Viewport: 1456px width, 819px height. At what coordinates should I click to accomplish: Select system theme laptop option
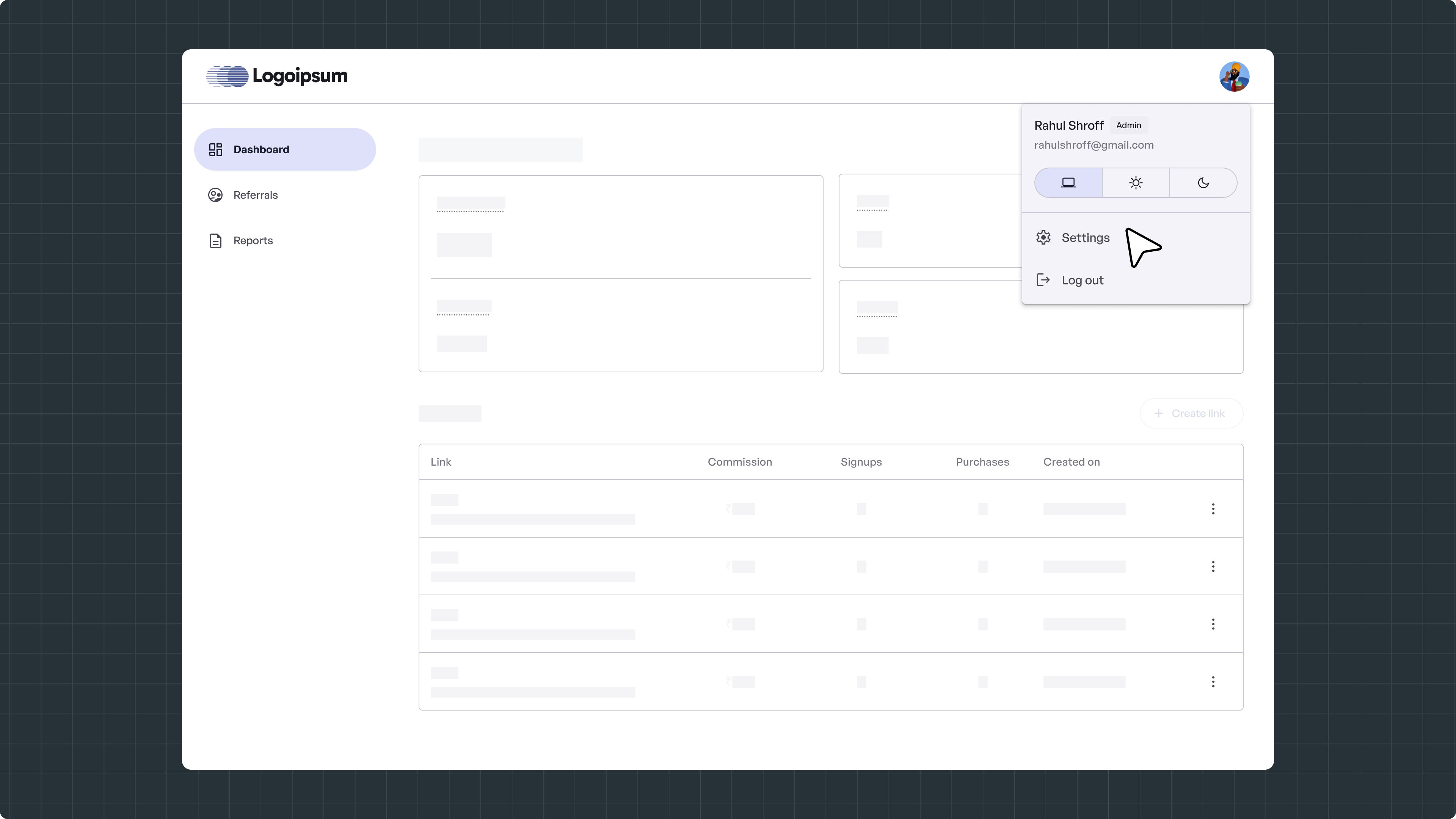(x=1068, y=182)
